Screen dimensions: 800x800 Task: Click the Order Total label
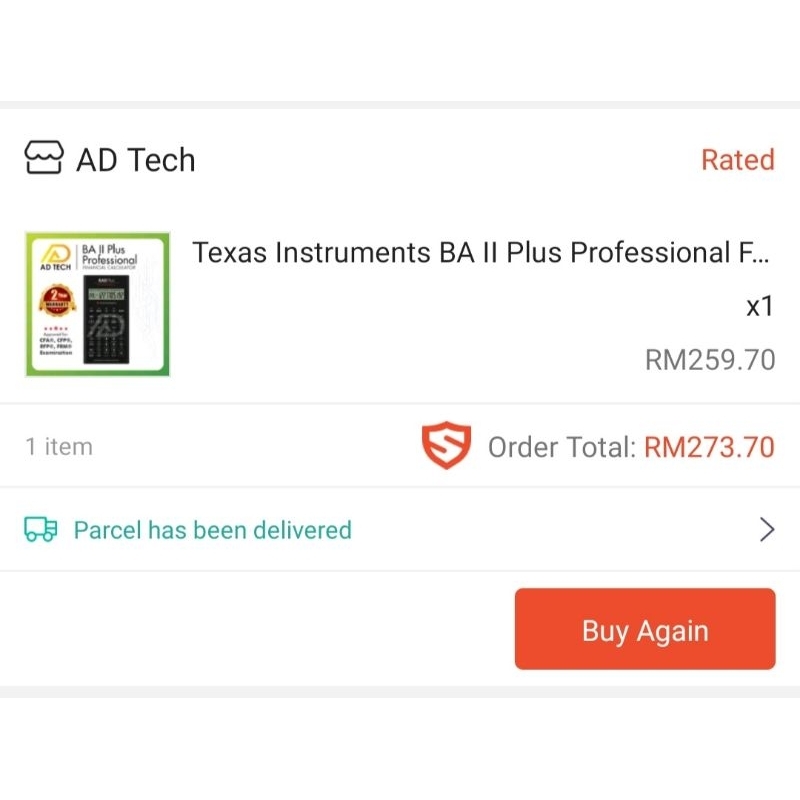tap(561, 447)
